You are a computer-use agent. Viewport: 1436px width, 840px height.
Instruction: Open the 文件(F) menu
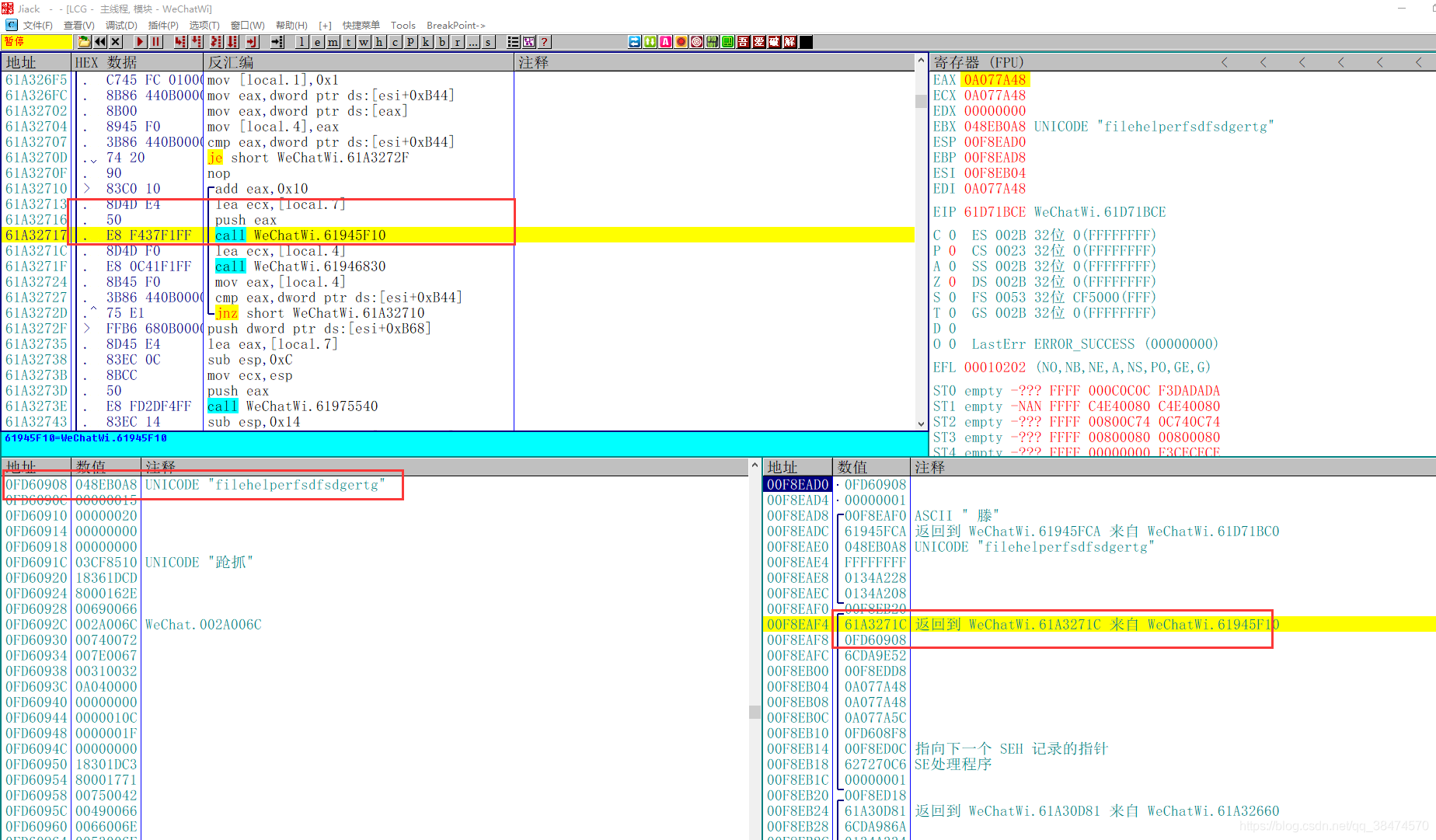[37, 26]
